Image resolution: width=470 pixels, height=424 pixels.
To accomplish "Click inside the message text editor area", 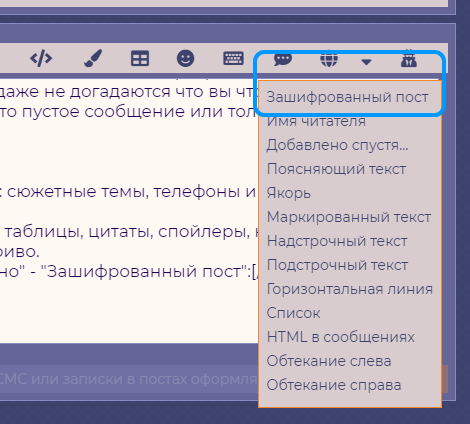I will (129, 211).
